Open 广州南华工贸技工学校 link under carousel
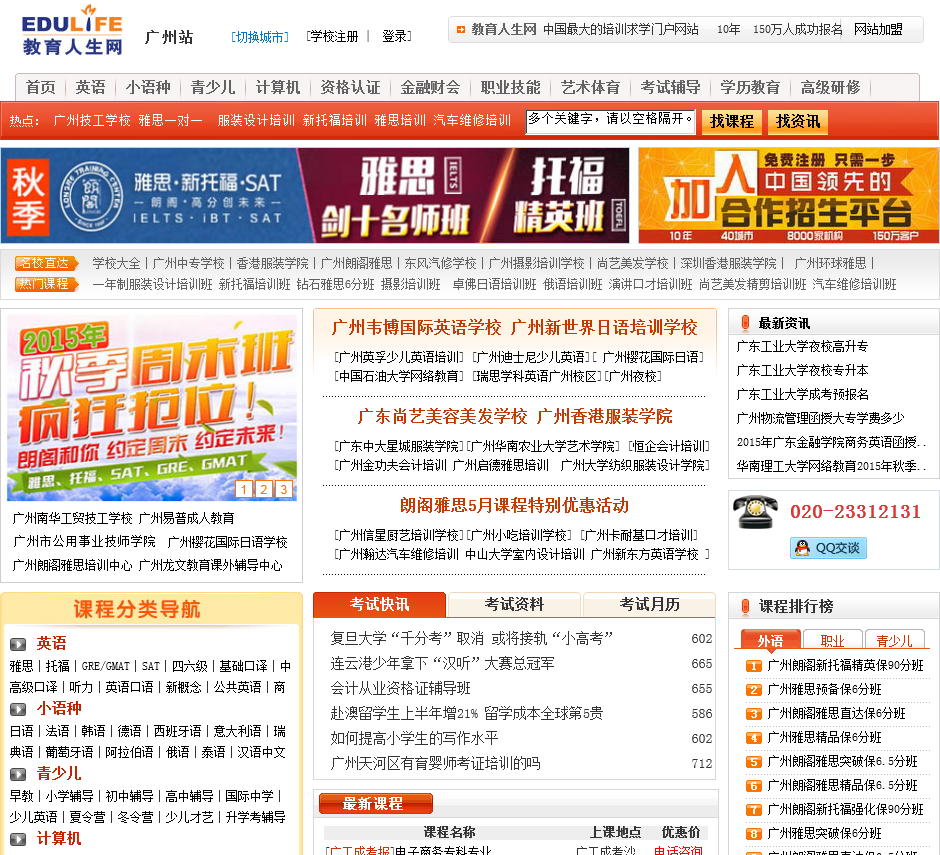Screen dimensions: 940x855 point(72,518)
